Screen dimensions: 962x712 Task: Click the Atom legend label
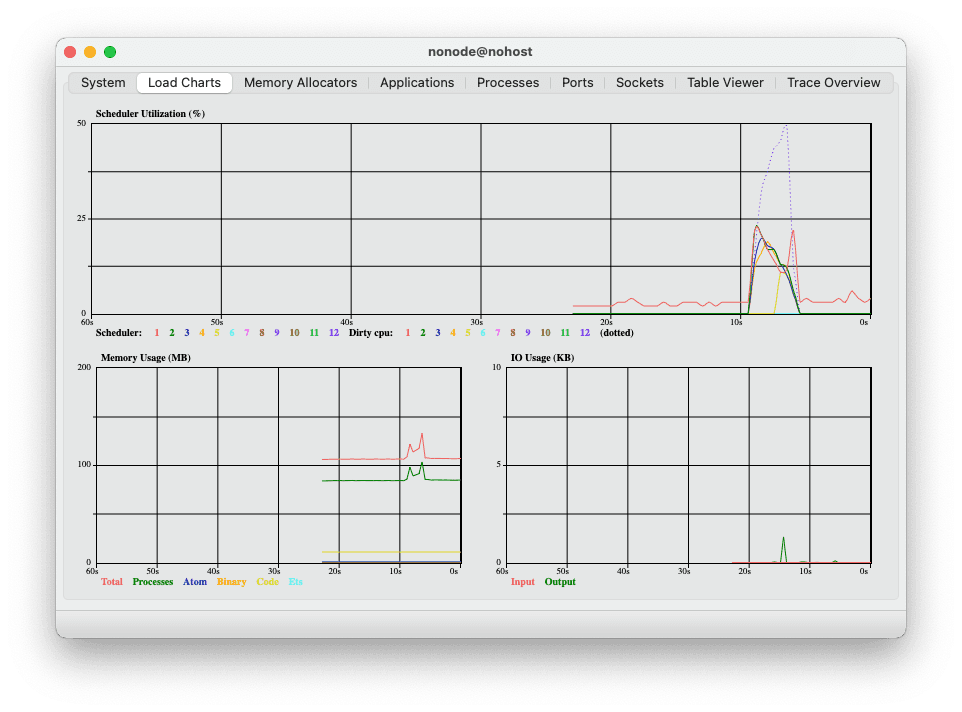[194, 581]
